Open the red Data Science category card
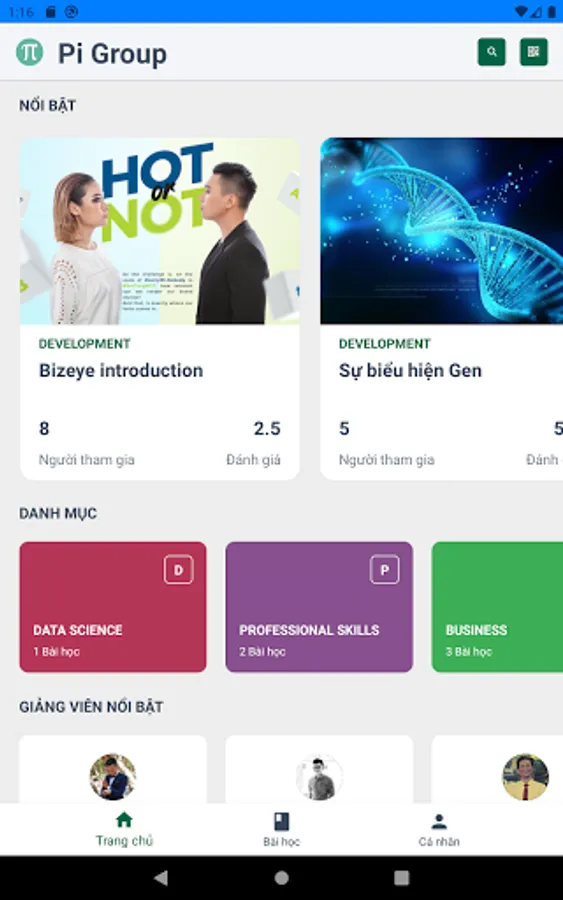Image resolution: width=563 pixels, height=900 pixels. pos(113,607)
